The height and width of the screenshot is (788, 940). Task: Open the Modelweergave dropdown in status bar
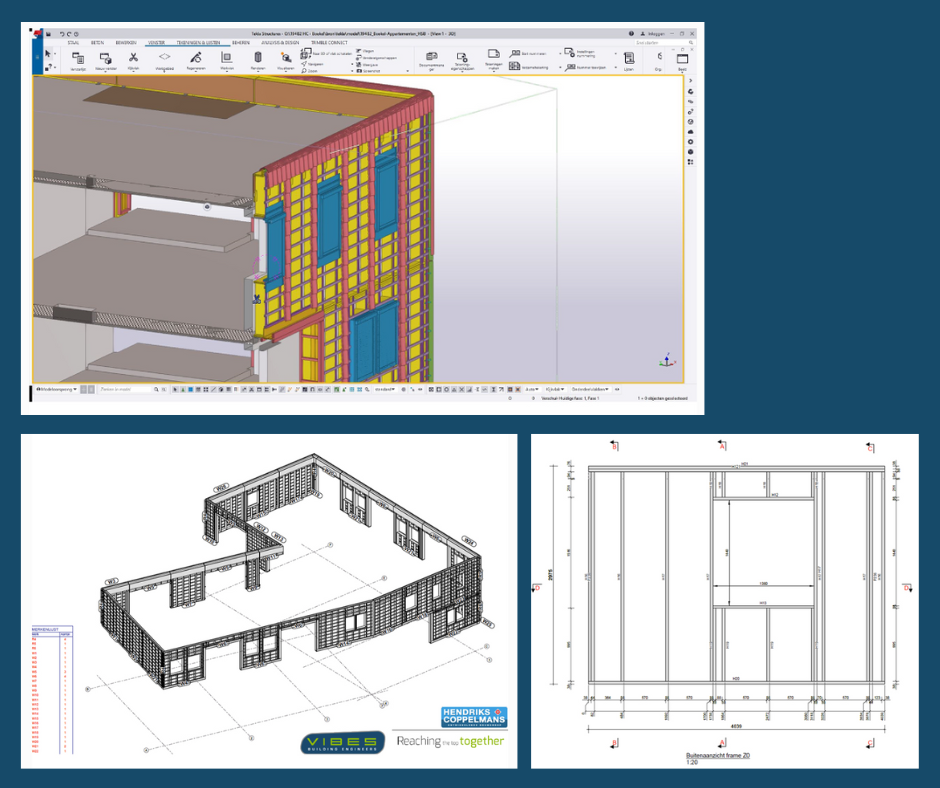[57, 389]
